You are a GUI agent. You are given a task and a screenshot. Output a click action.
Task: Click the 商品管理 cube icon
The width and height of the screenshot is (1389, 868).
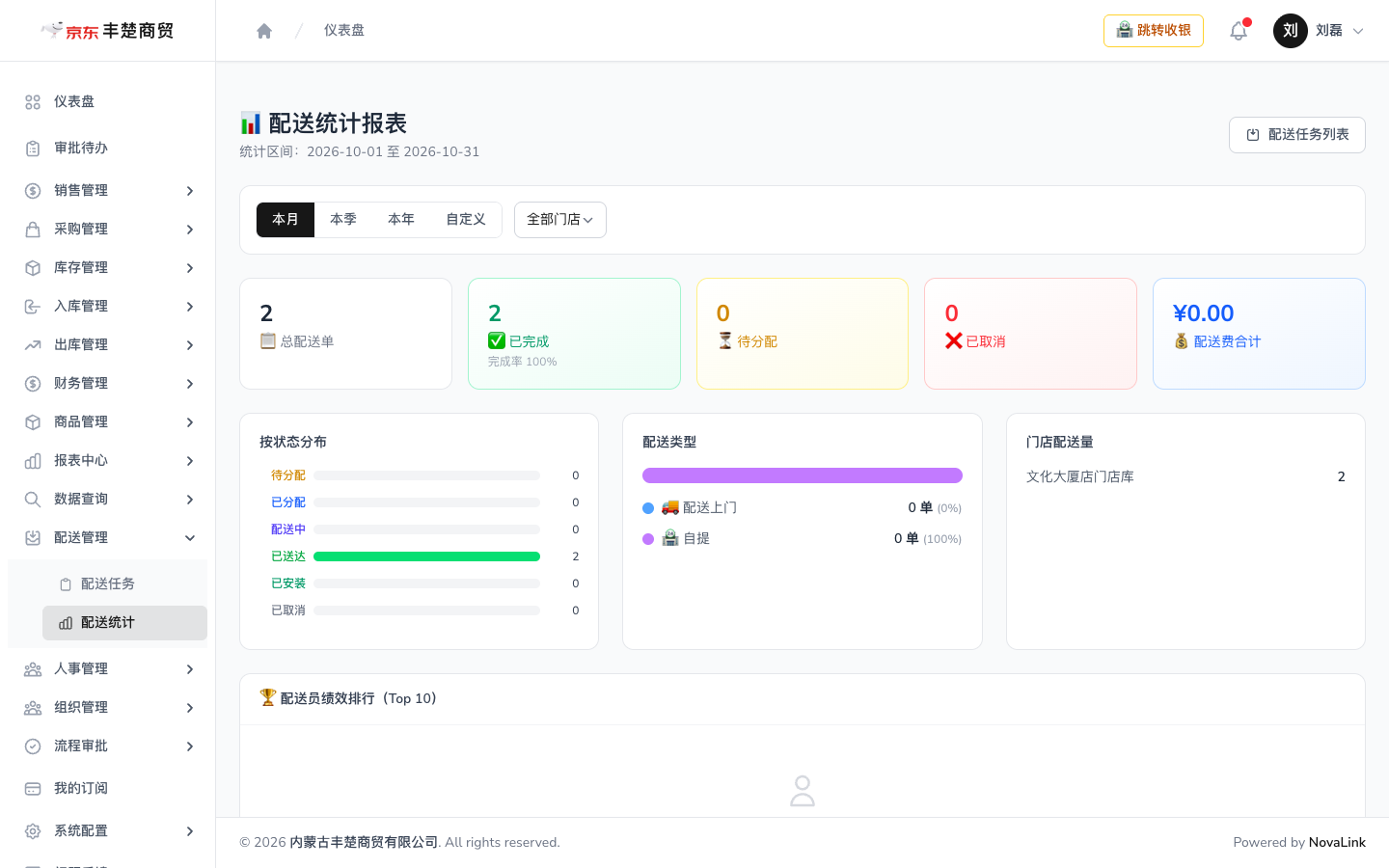click(33, 422)
